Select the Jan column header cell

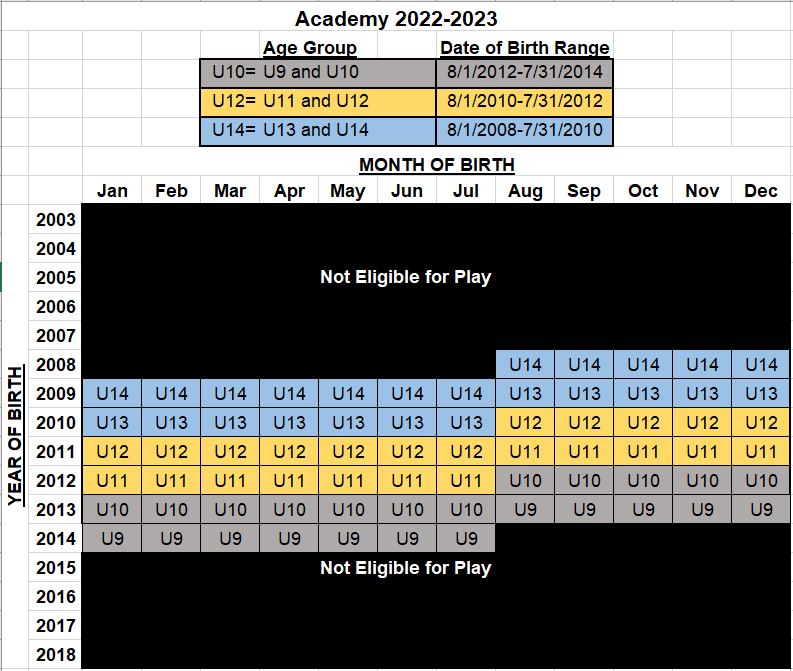pos(112,191)
